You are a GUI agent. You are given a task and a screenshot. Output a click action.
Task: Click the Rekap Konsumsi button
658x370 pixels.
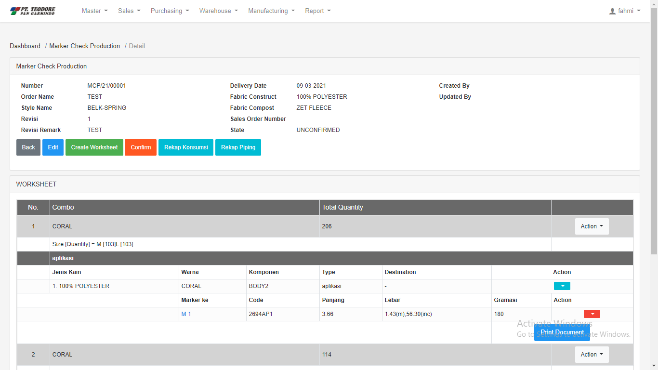186,147
